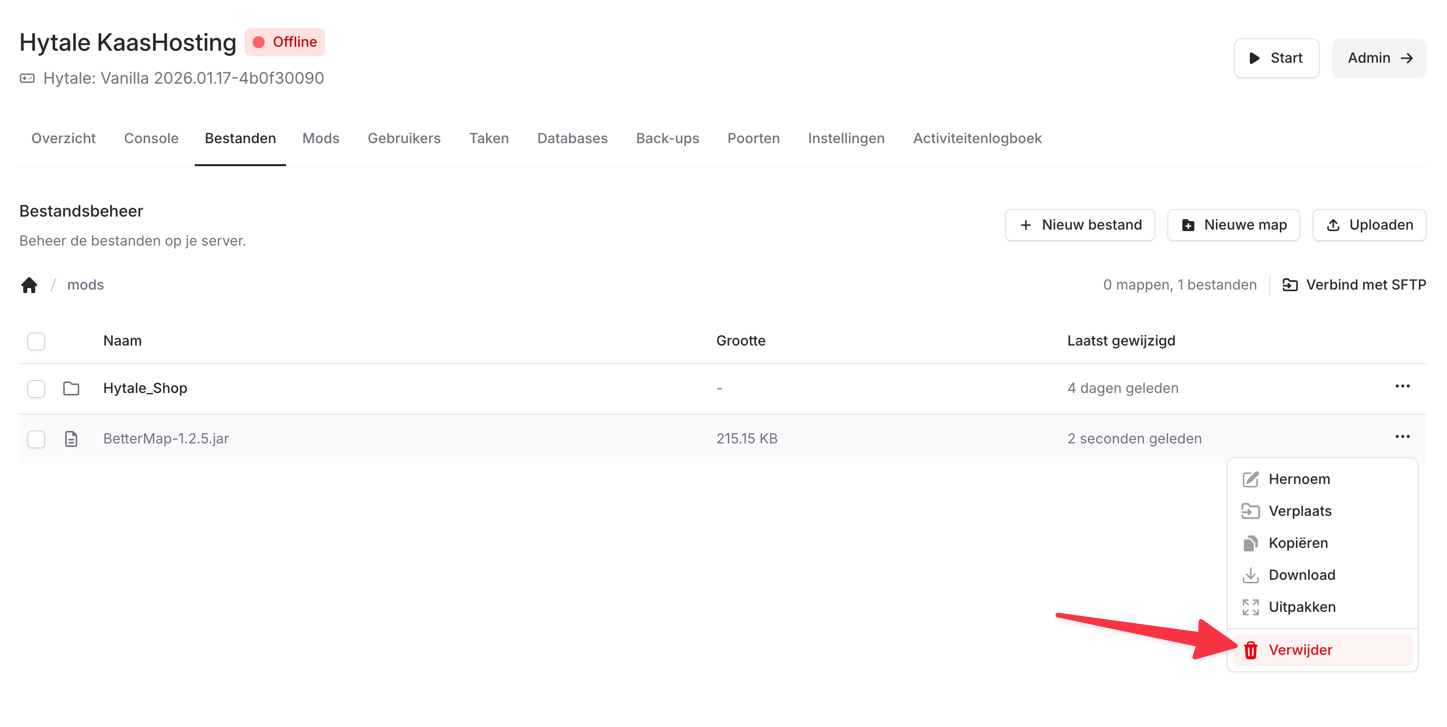Open the three-dot menu for Hytale_Shop
Screen dimensions: 1447x727
pos(1402,386)
